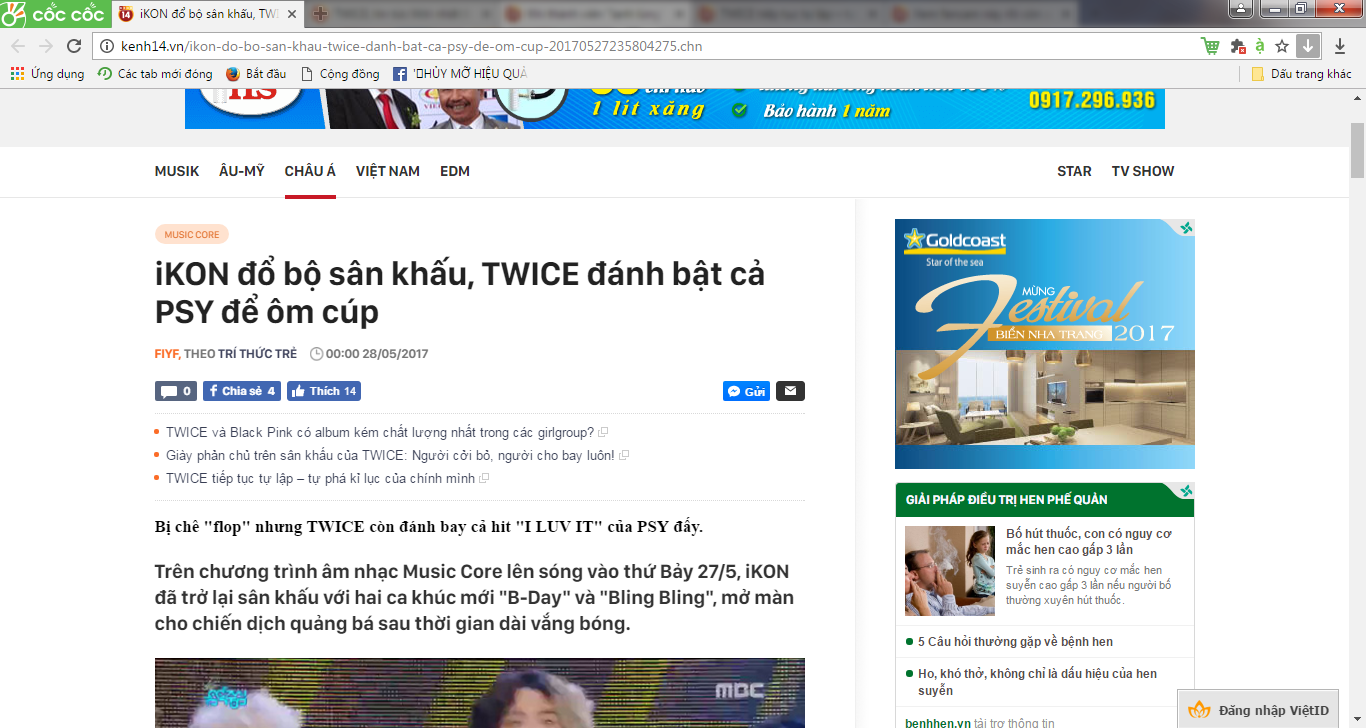
Task: Click the MUSIC CORE category tag
Action: tap(192, 235)
